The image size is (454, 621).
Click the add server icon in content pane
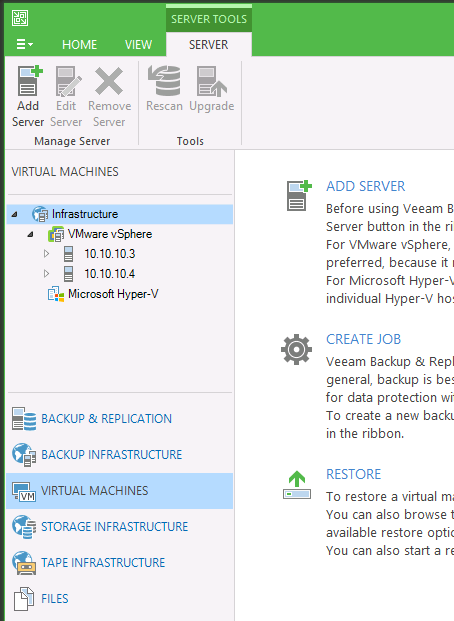(299, 196)
